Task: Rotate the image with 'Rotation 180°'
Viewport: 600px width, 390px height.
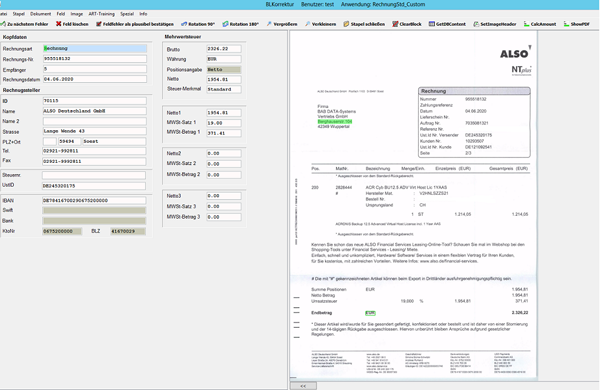Action: coord(241,24)
